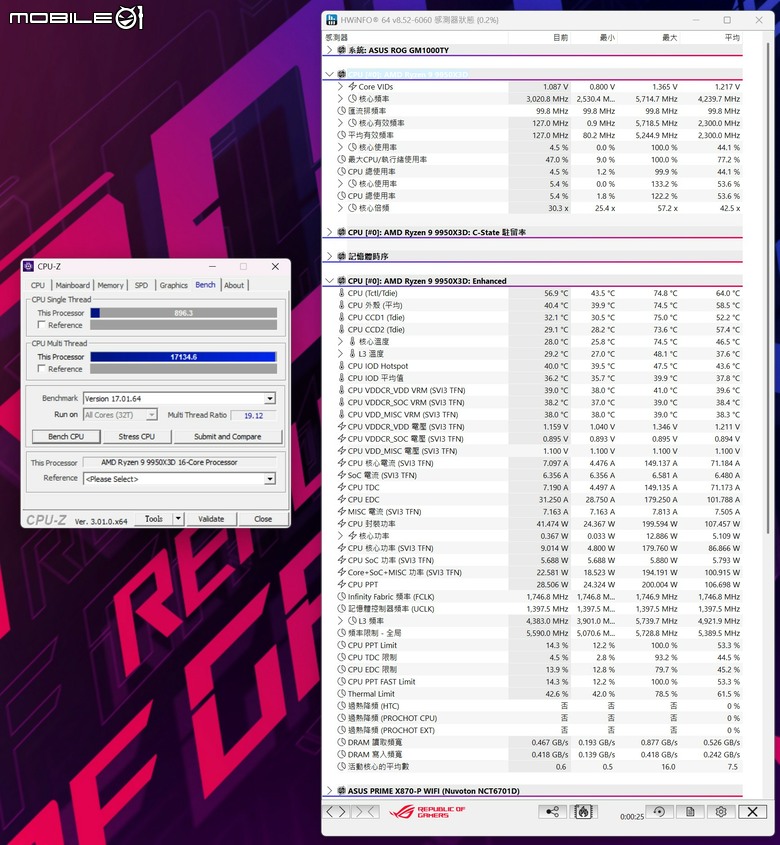Image resolution: width=780 pixels, height=845 pixels.
Task: Expand the L3 頻率 row
Action: 340,620
